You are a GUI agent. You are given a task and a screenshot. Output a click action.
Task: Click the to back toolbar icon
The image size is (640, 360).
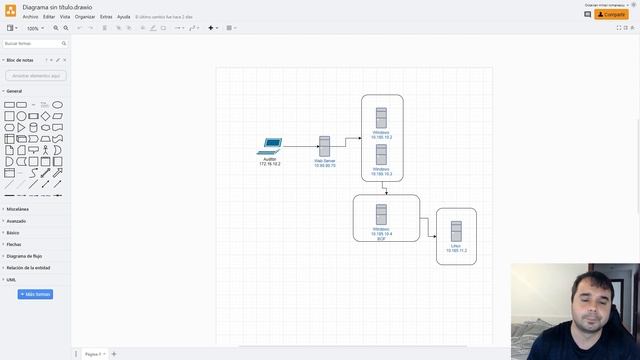(129, 28)
